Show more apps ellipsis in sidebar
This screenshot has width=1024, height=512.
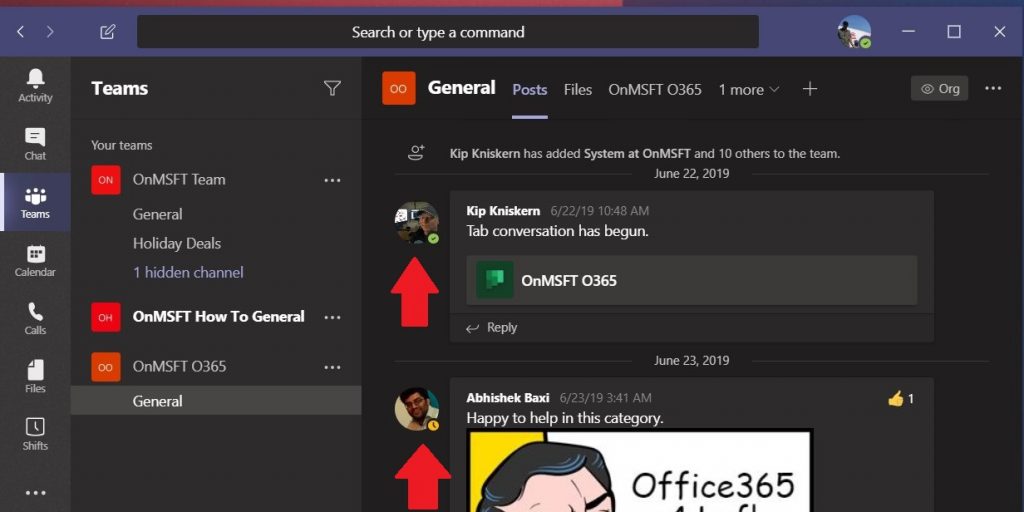35,493
